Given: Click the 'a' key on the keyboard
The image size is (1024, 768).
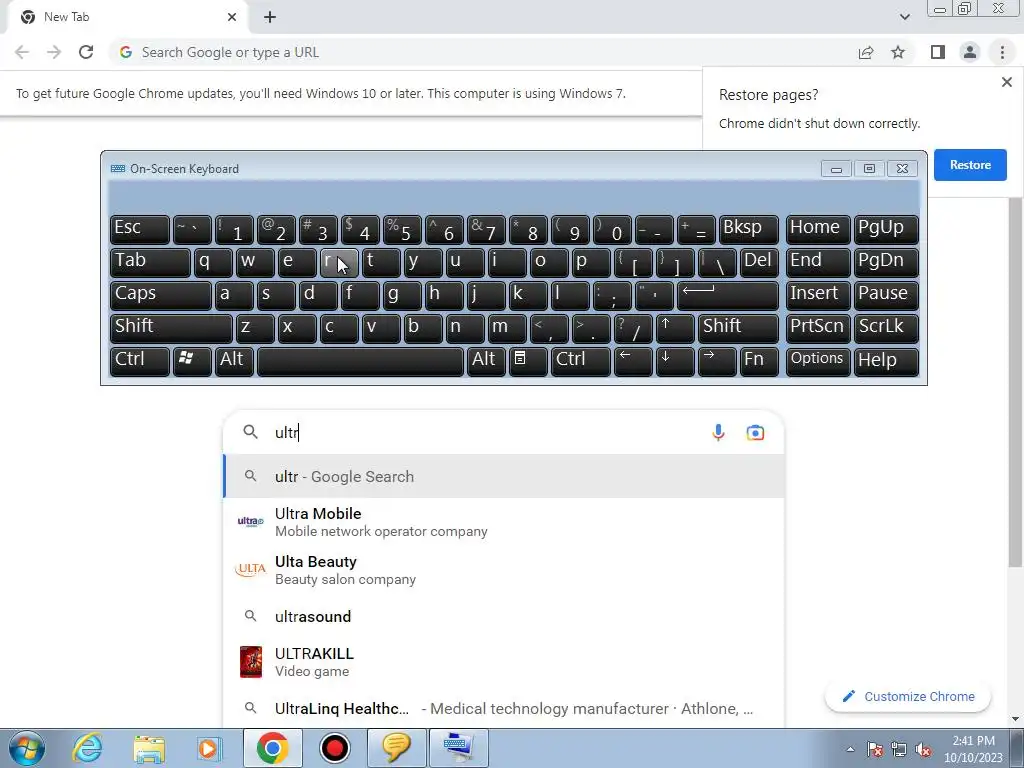Looking at the screenshot, I should coord(233,294).
